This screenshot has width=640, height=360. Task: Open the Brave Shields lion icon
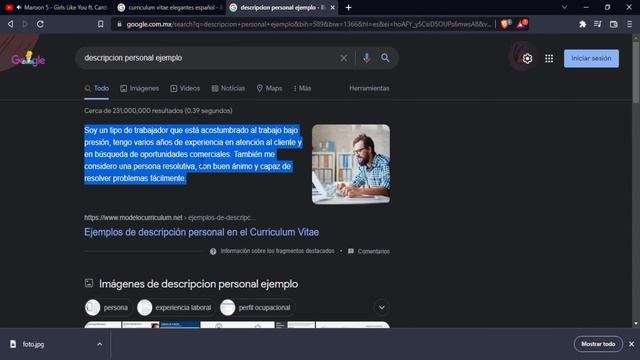coord(505,24)
